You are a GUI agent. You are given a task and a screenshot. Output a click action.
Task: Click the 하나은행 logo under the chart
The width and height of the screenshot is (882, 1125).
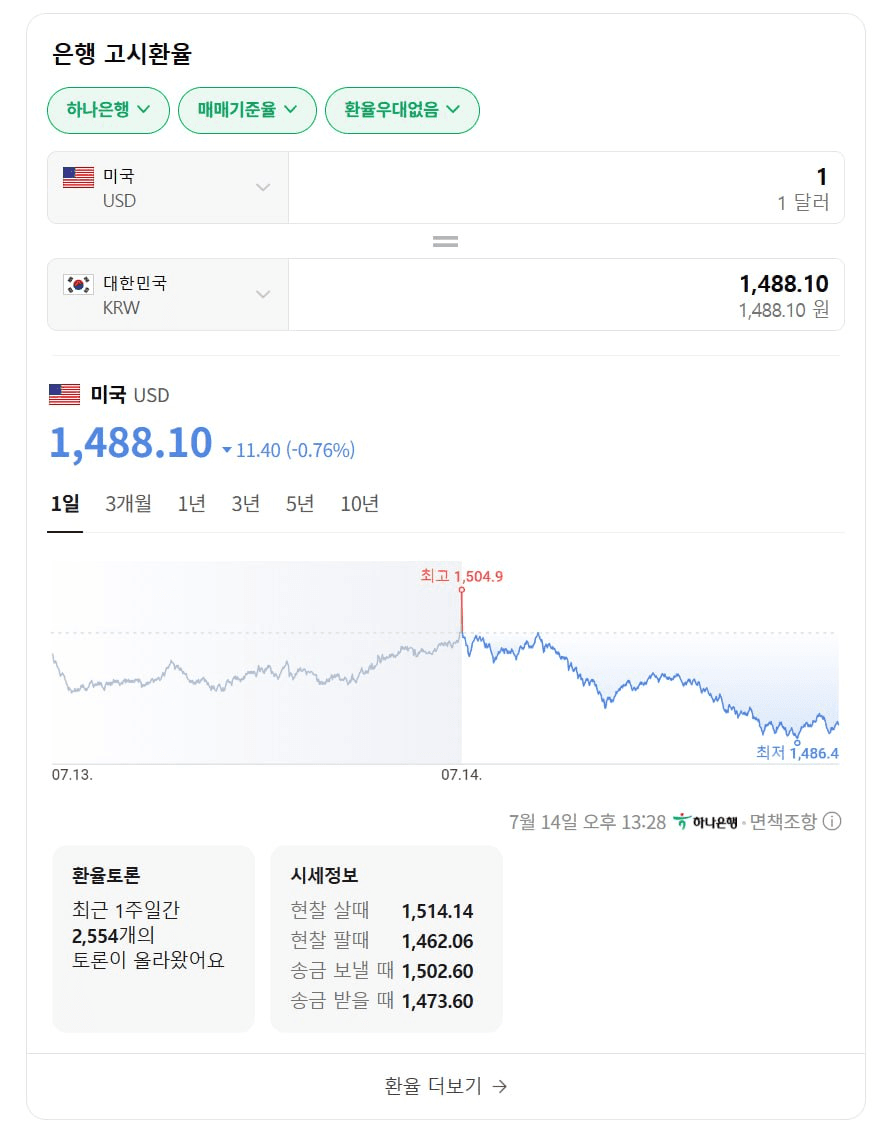tap(705, 822)
